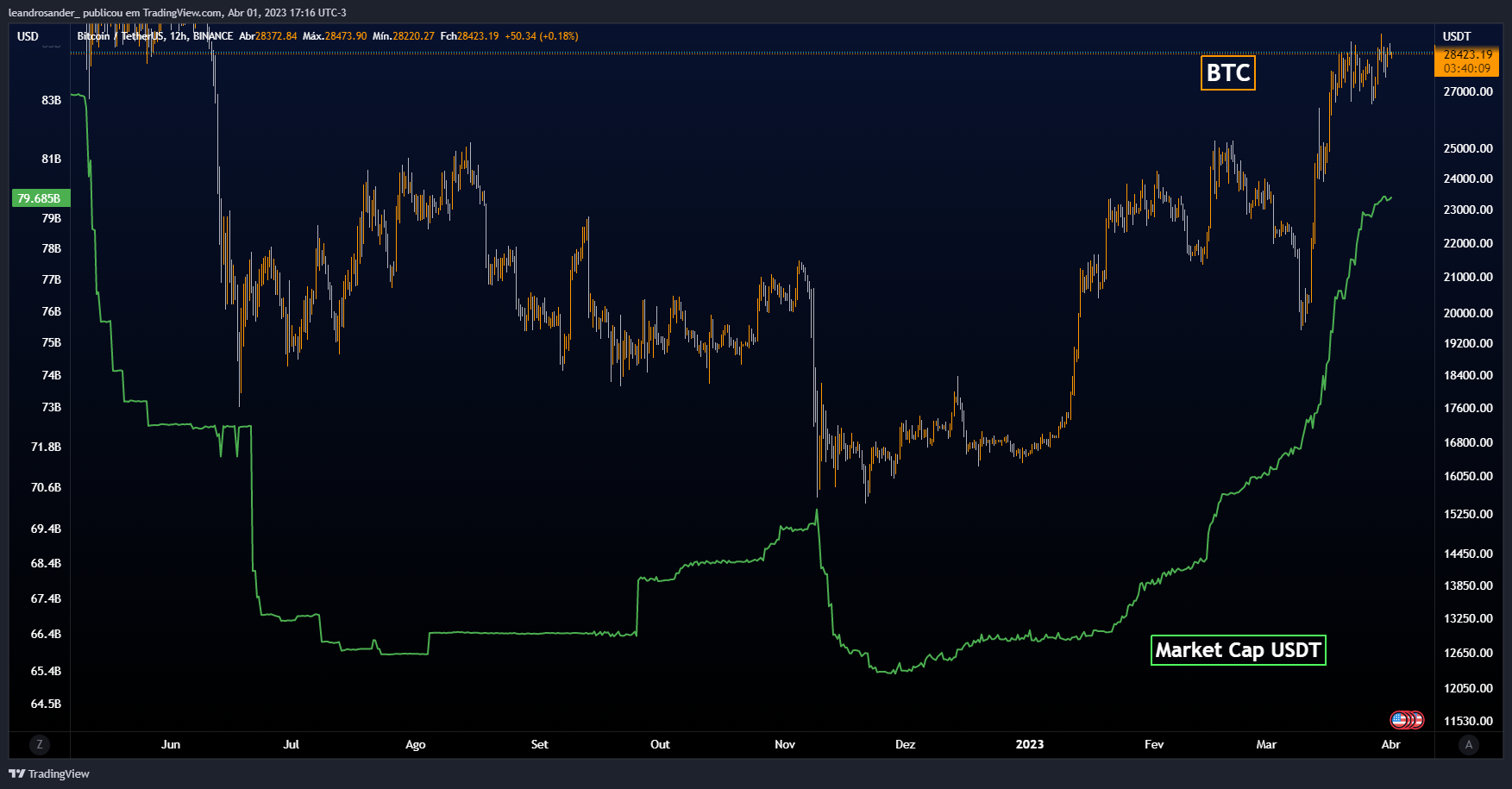Click the Mar label on the time axis
Viewport: 1512px width, 789px height.
(1266, 744)
